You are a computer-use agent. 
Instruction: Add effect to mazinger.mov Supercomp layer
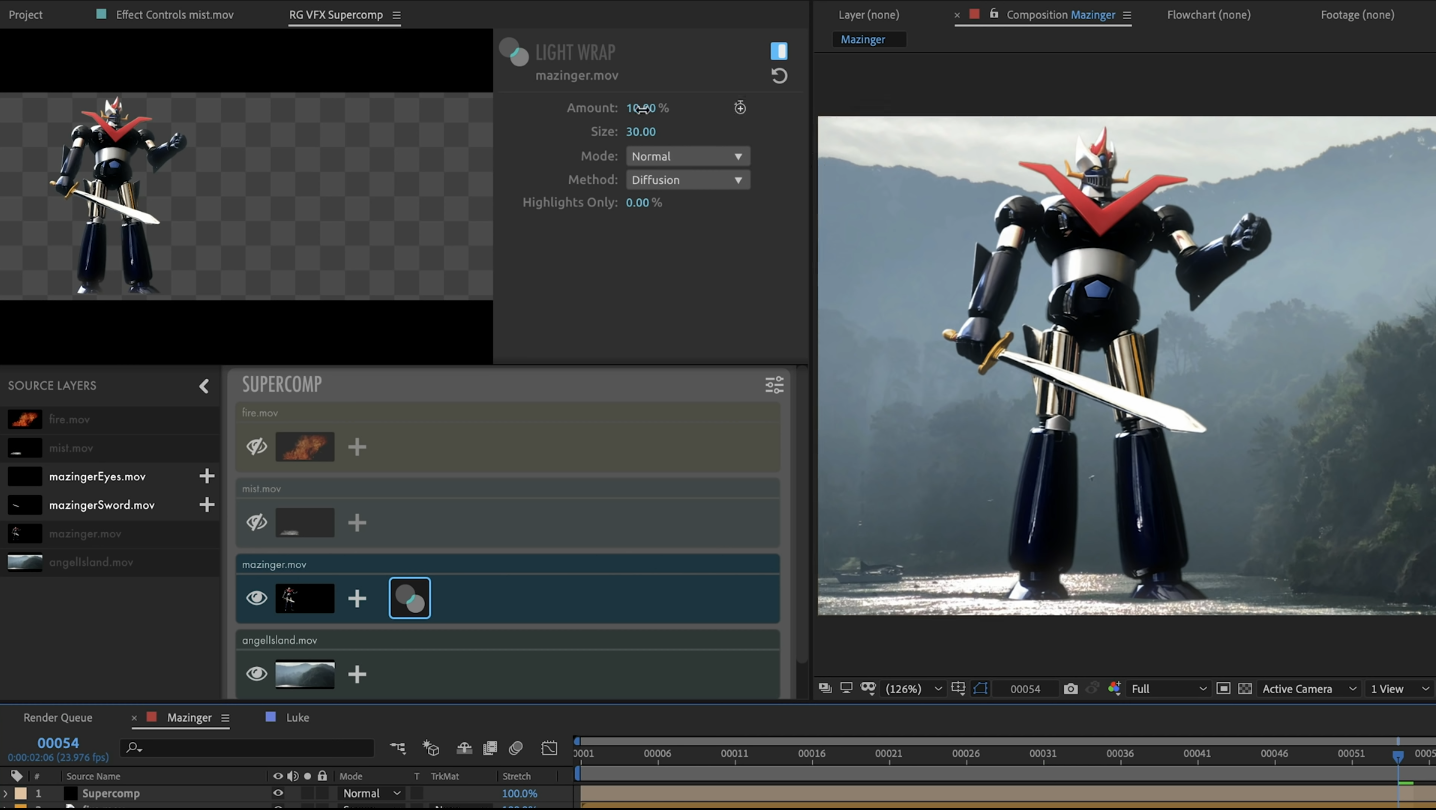click(357, 598)
